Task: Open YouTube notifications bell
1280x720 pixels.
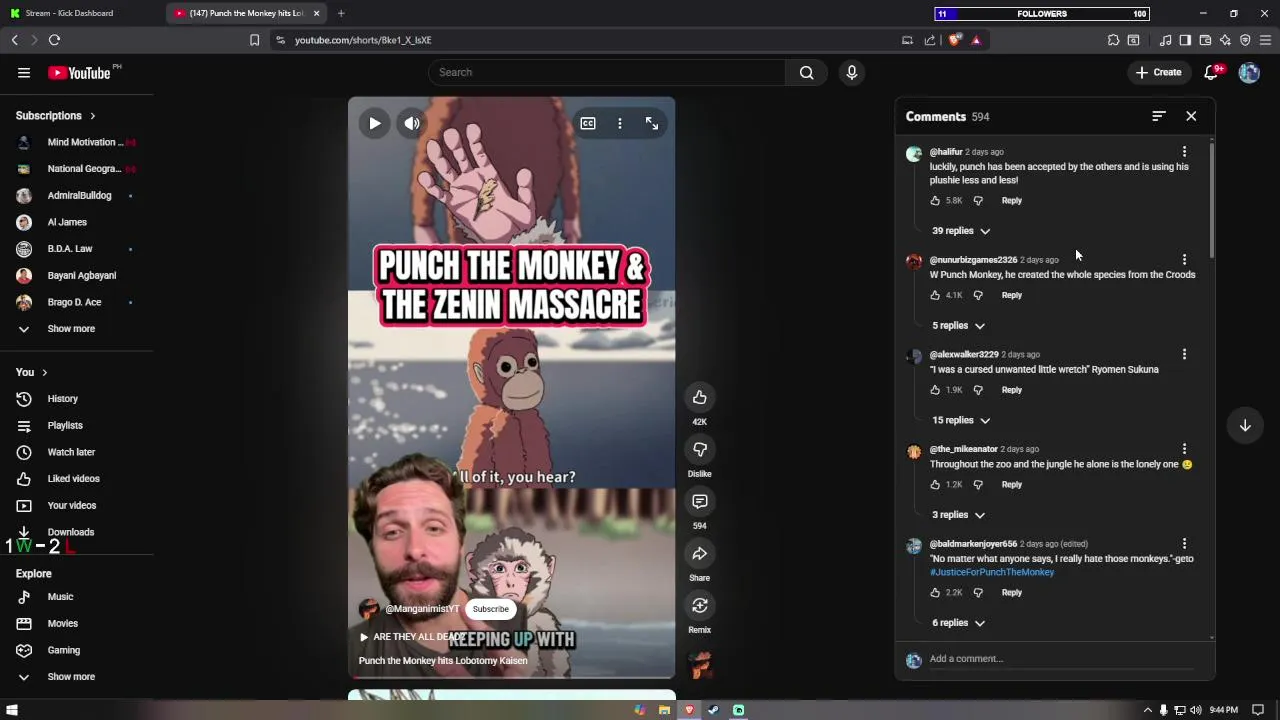Action: pyautogui.click(x=1212, y=72)
